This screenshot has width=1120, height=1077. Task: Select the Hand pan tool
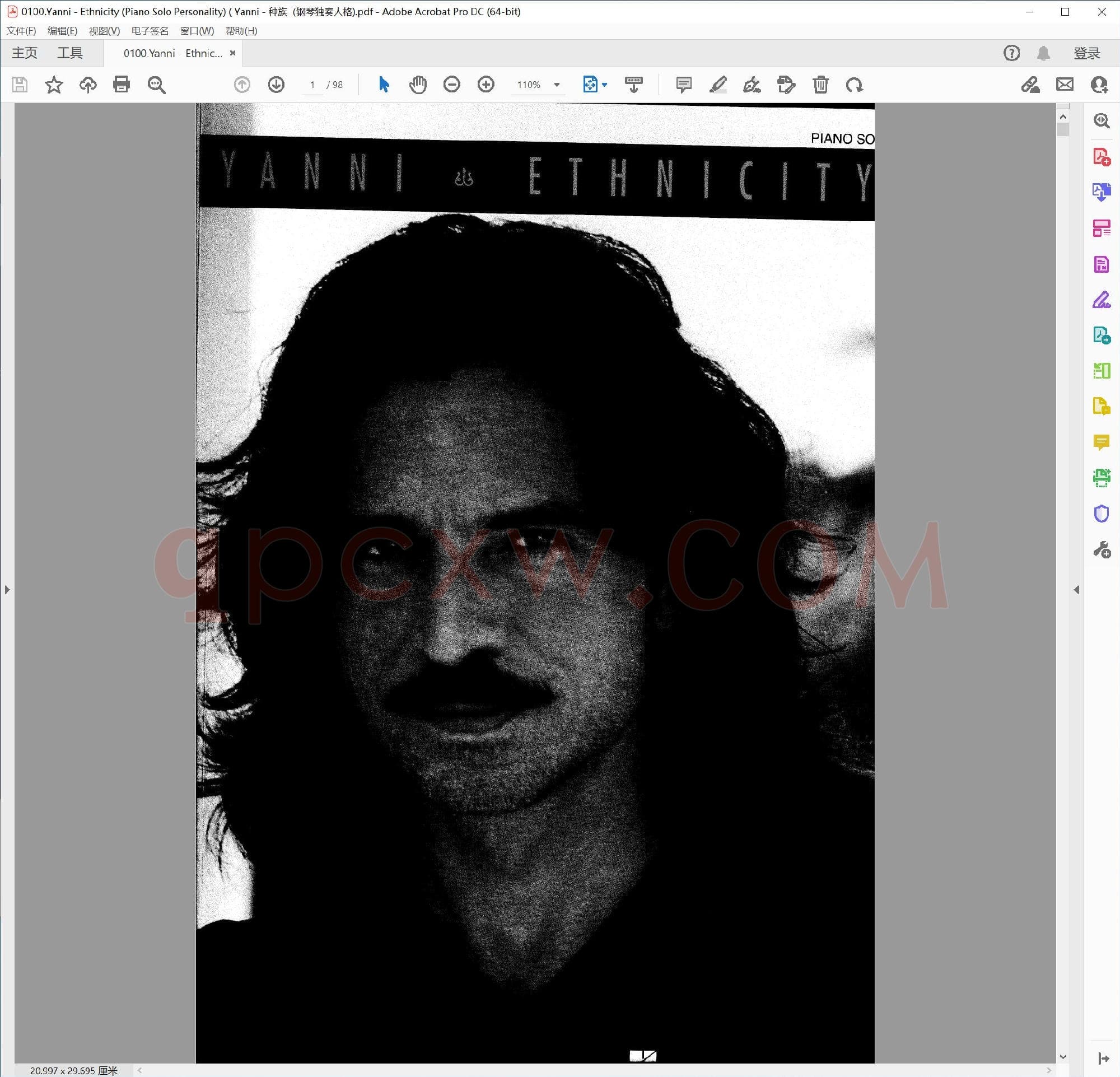(x=418, y=85)
